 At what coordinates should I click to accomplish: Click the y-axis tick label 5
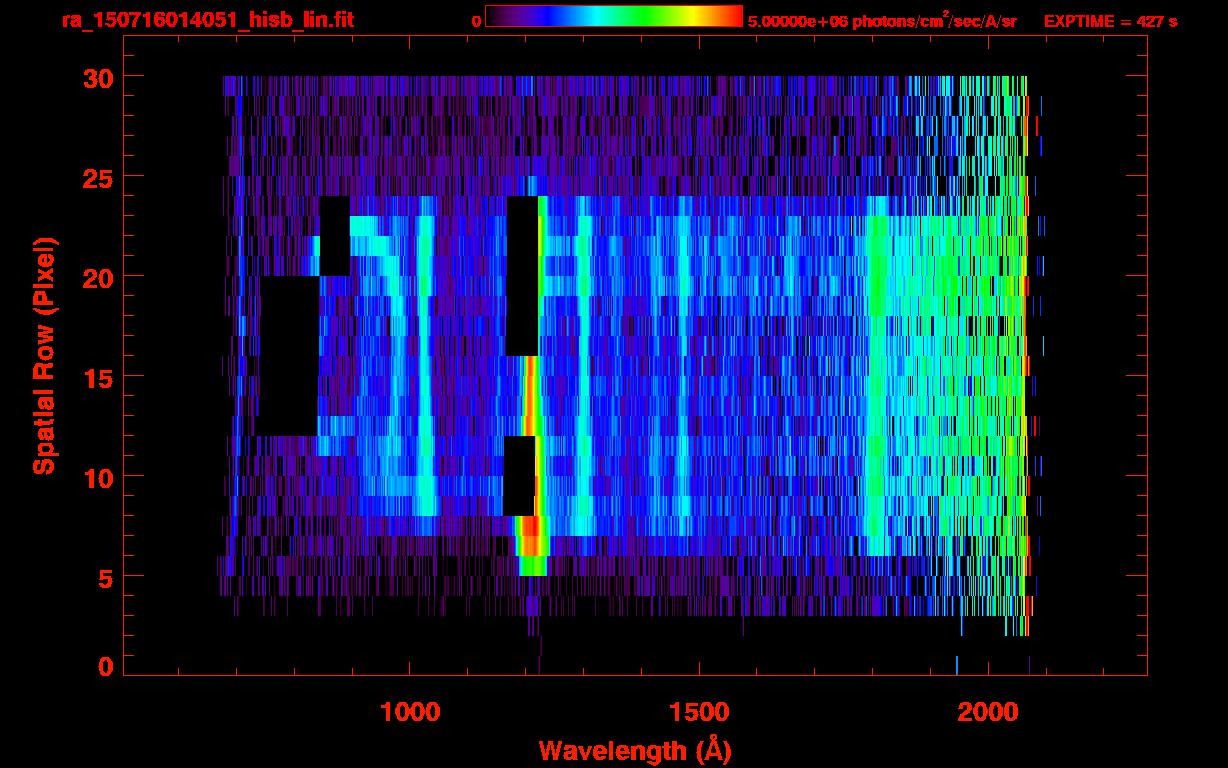tap(104, 577)
